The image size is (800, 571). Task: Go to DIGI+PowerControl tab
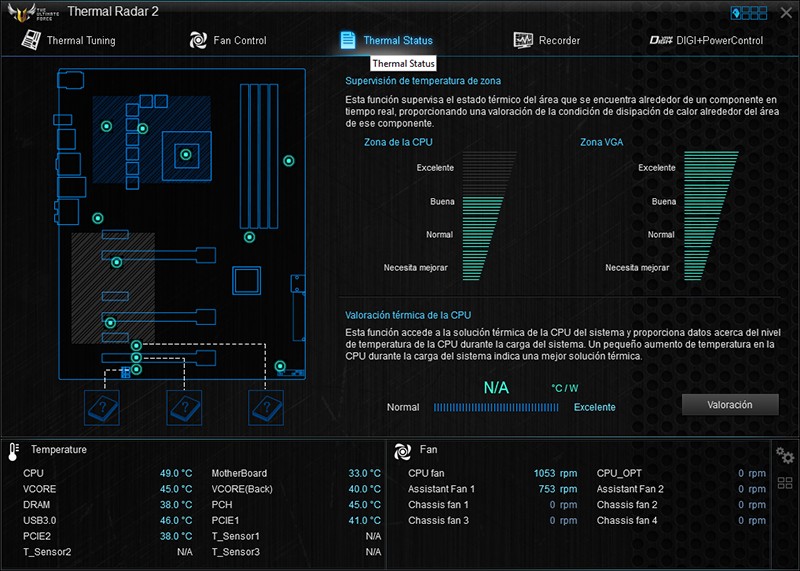pyautogui.click(x=707, y=40)
